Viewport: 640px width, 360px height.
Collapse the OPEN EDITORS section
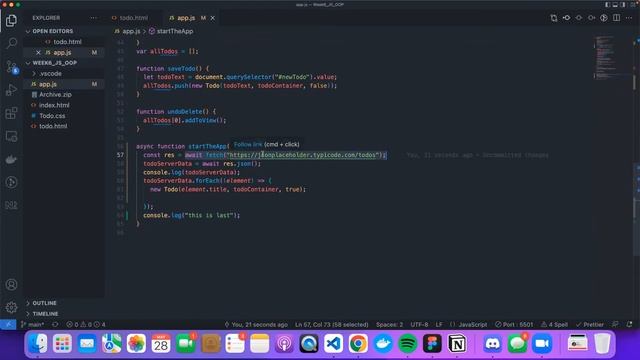click(x=53, y=31)
